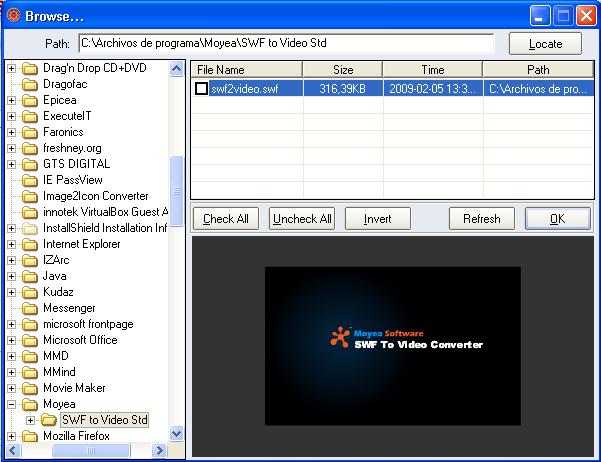This screenshot has width=601, height=462.
Task: Minimize the Browse window
Action: click(540, 16)
